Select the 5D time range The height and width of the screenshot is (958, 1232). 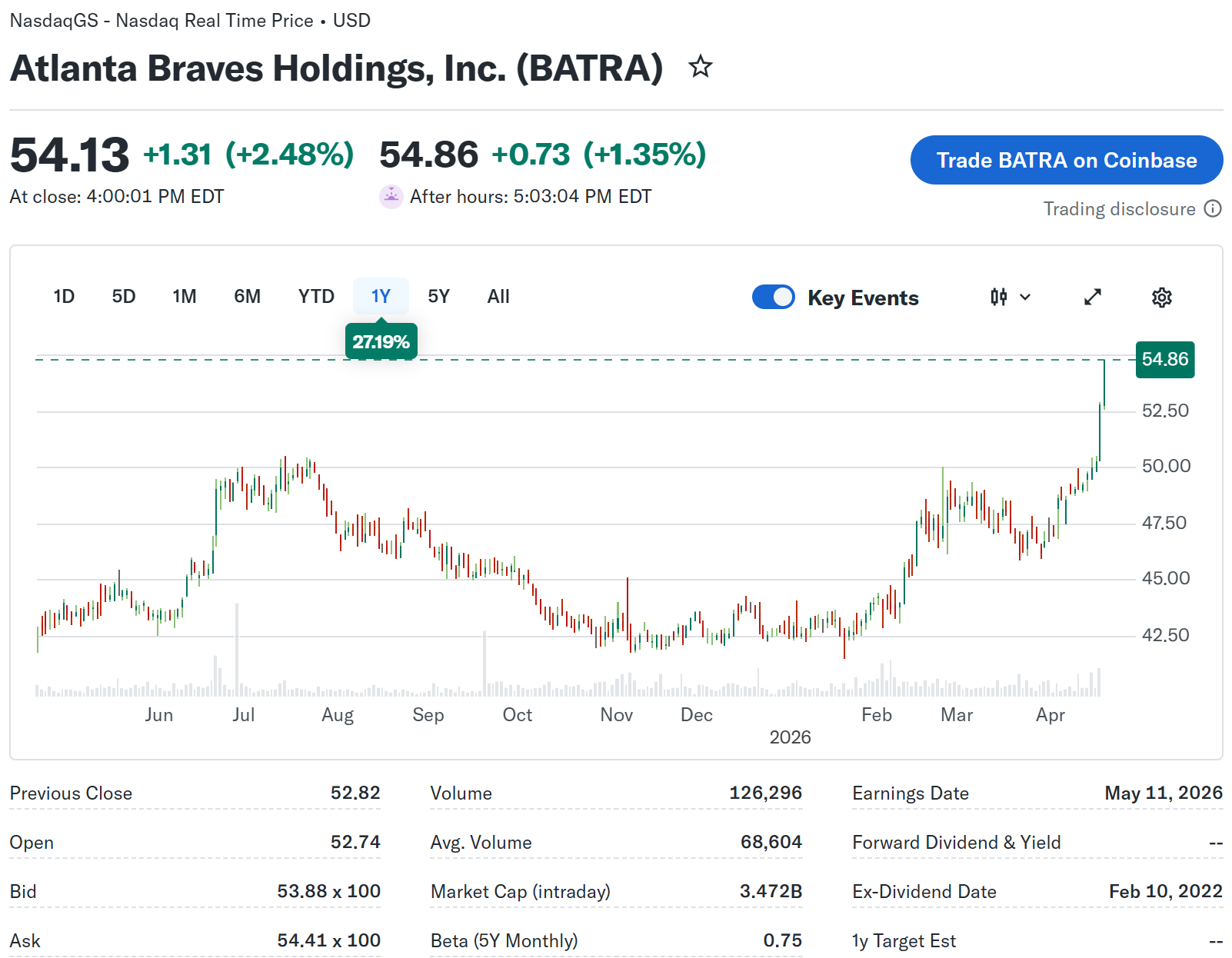point(124,297)
